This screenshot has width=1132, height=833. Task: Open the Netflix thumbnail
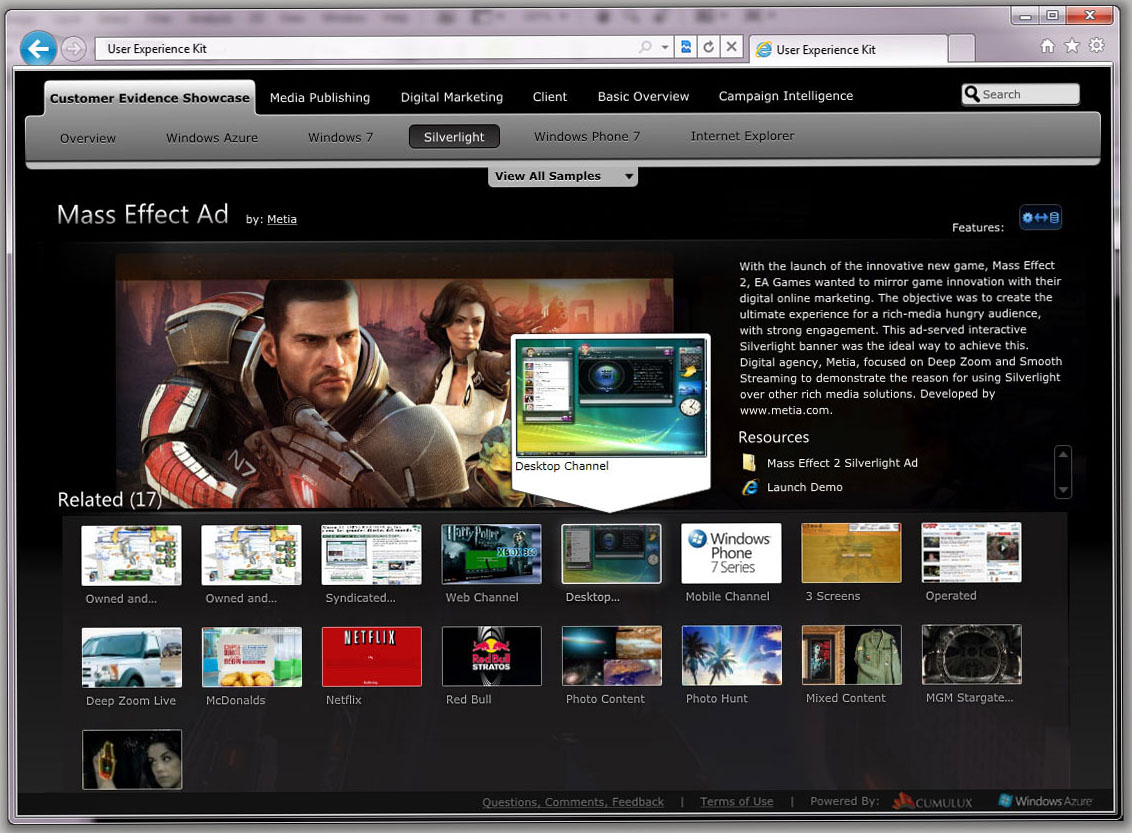pos(371,656)
